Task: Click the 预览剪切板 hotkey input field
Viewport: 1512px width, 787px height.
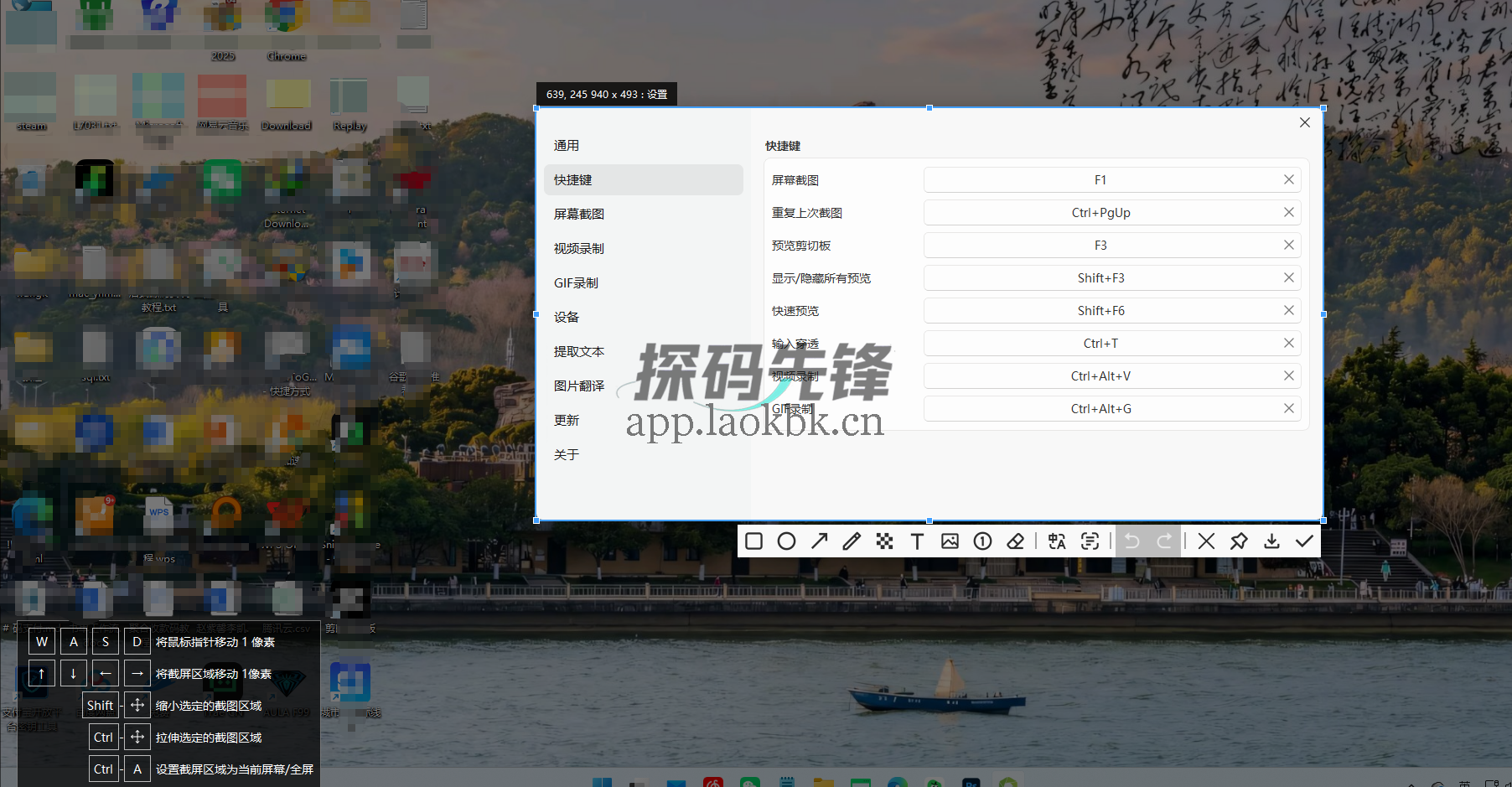Action: tap(1100, 244)
